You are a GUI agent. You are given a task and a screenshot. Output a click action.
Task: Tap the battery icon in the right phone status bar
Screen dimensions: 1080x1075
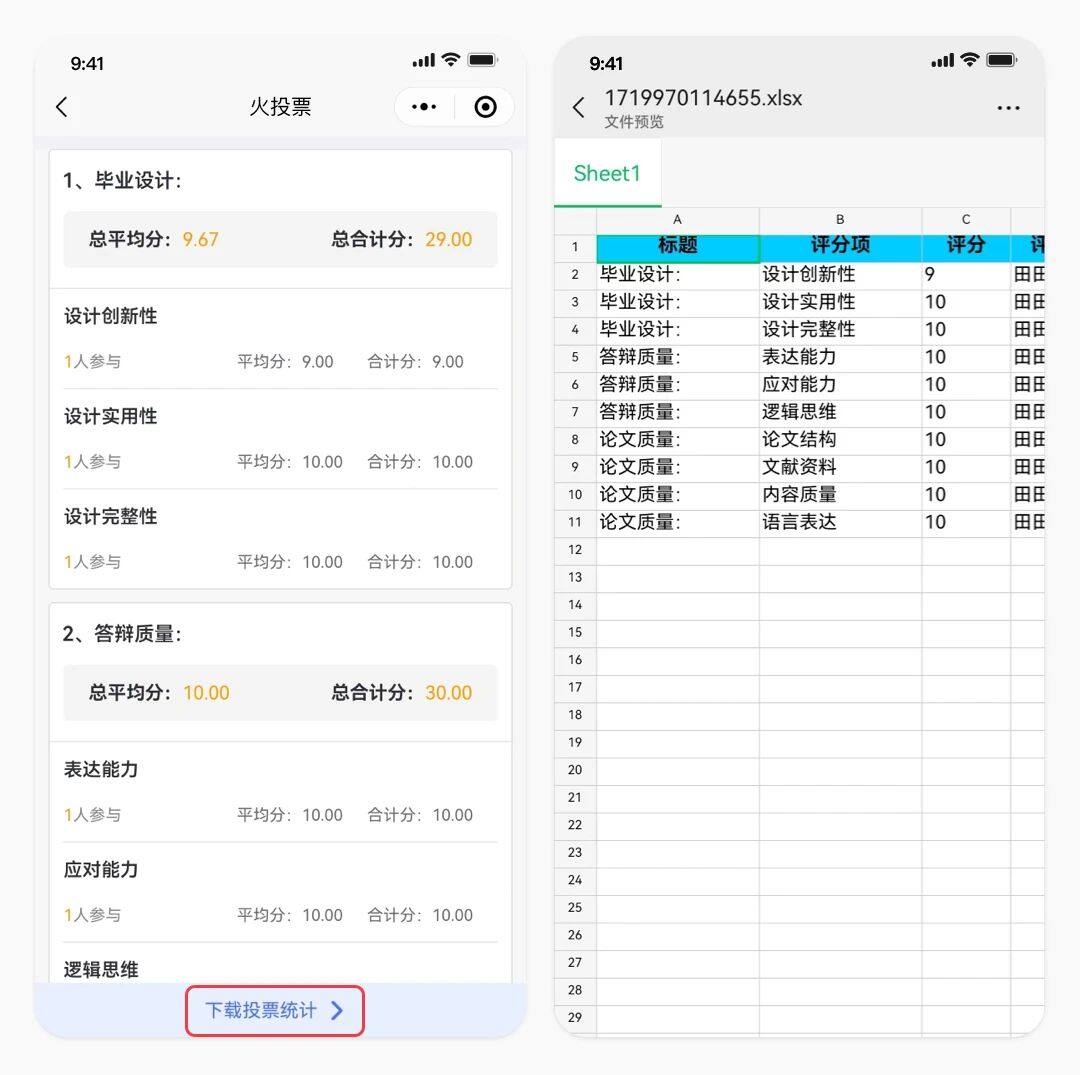tap(1001, 61)
